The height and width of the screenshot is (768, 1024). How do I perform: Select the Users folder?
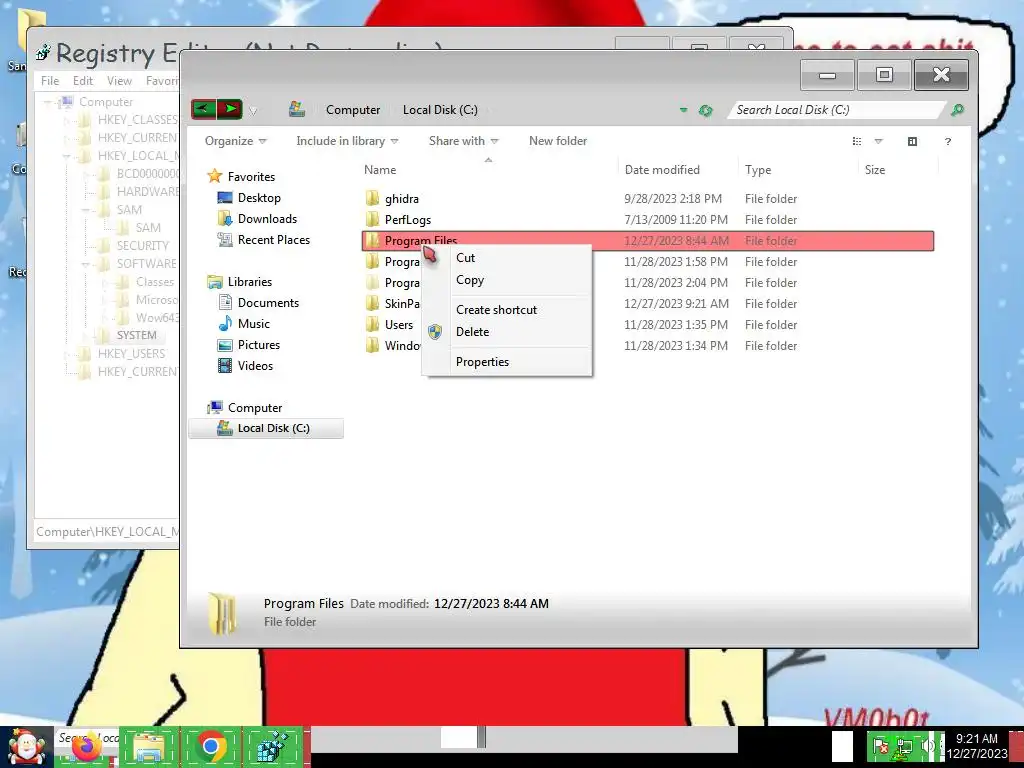pyautogui.click(x=398, y=325)
